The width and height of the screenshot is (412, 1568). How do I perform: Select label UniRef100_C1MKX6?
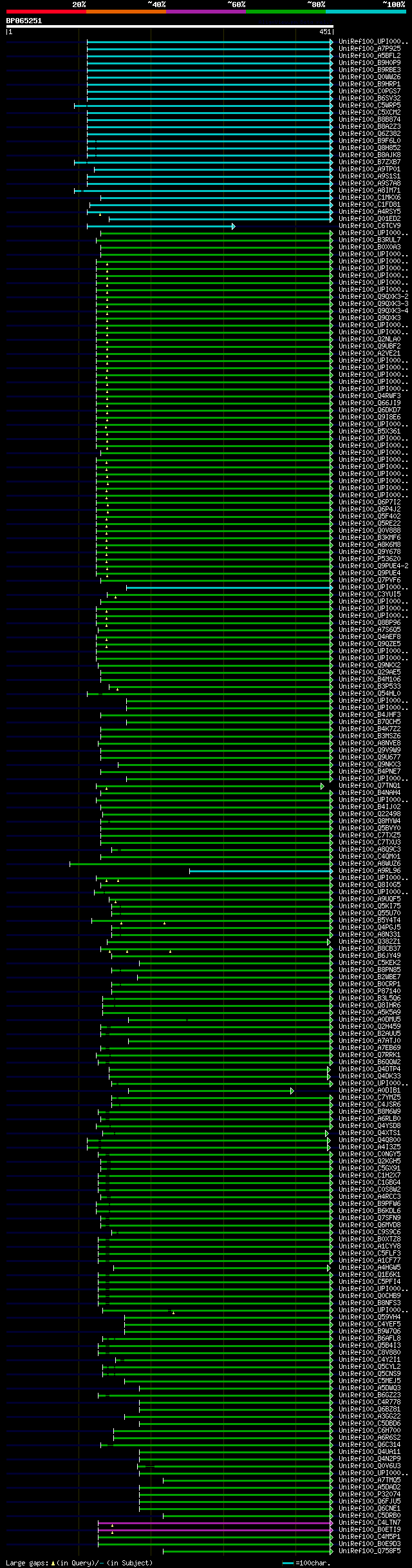point(370,198)
